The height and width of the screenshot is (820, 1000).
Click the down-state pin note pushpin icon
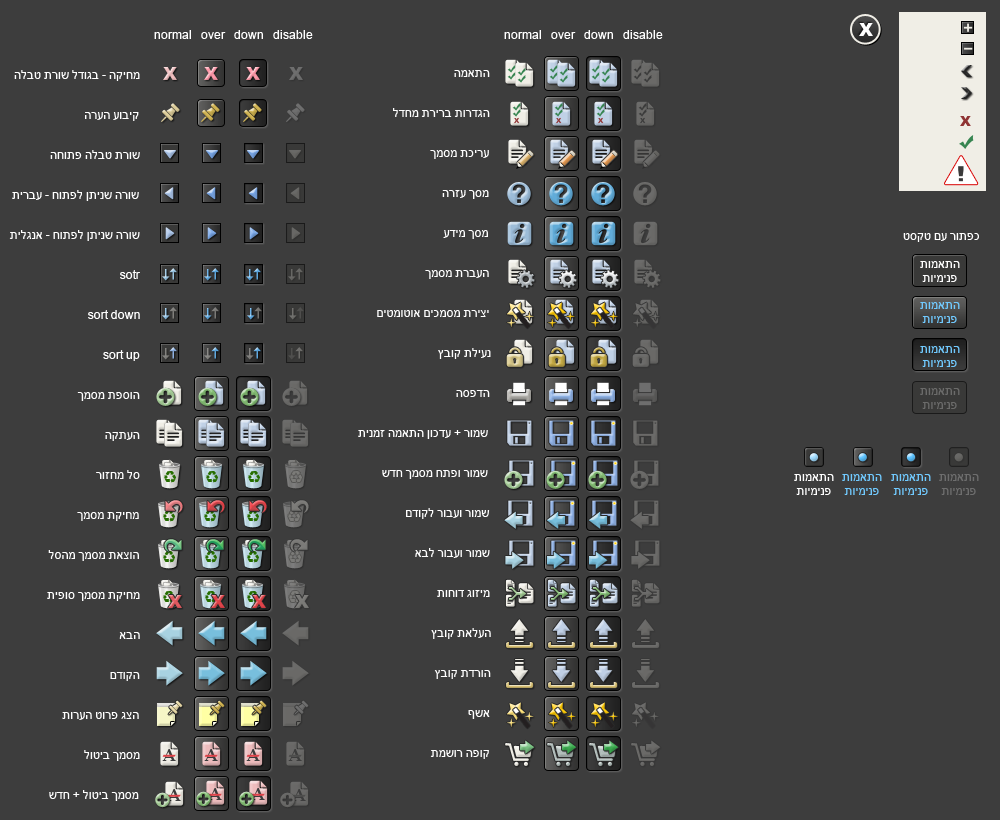pos(253,113)
